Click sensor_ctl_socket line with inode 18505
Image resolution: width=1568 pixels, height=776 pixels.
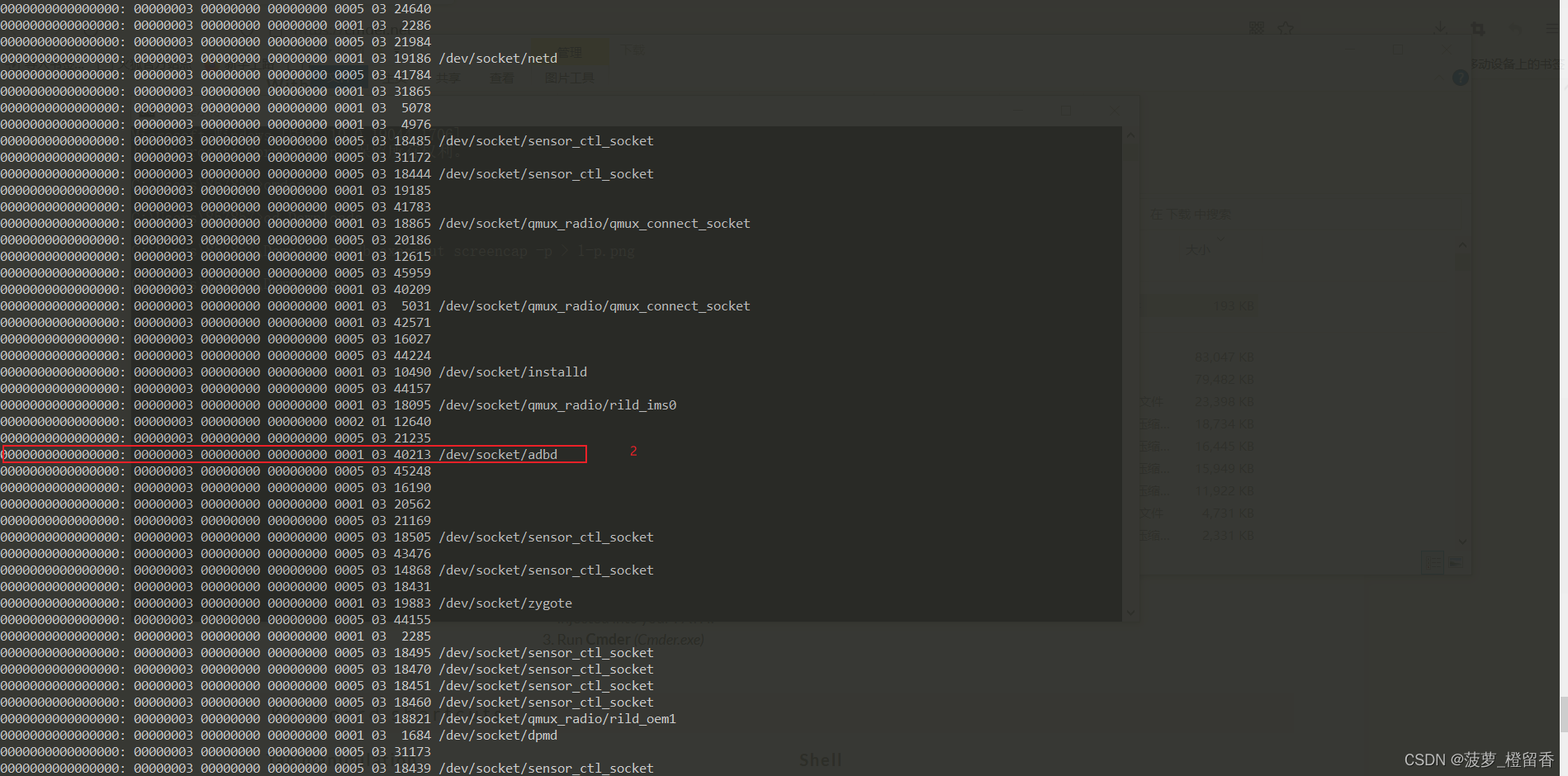327,537
